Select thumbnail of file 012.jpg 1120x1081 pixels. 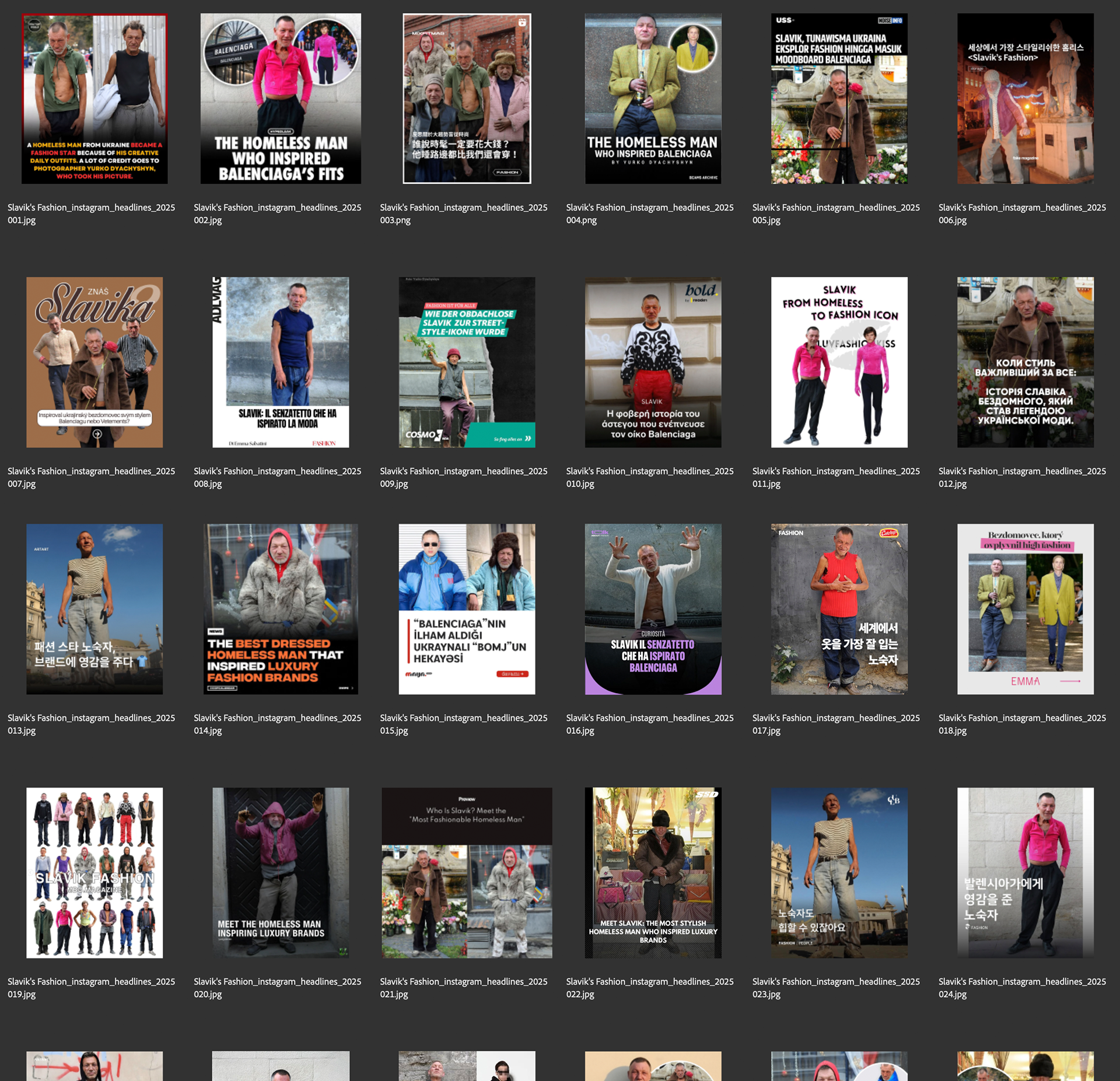tap(1025, 362)
